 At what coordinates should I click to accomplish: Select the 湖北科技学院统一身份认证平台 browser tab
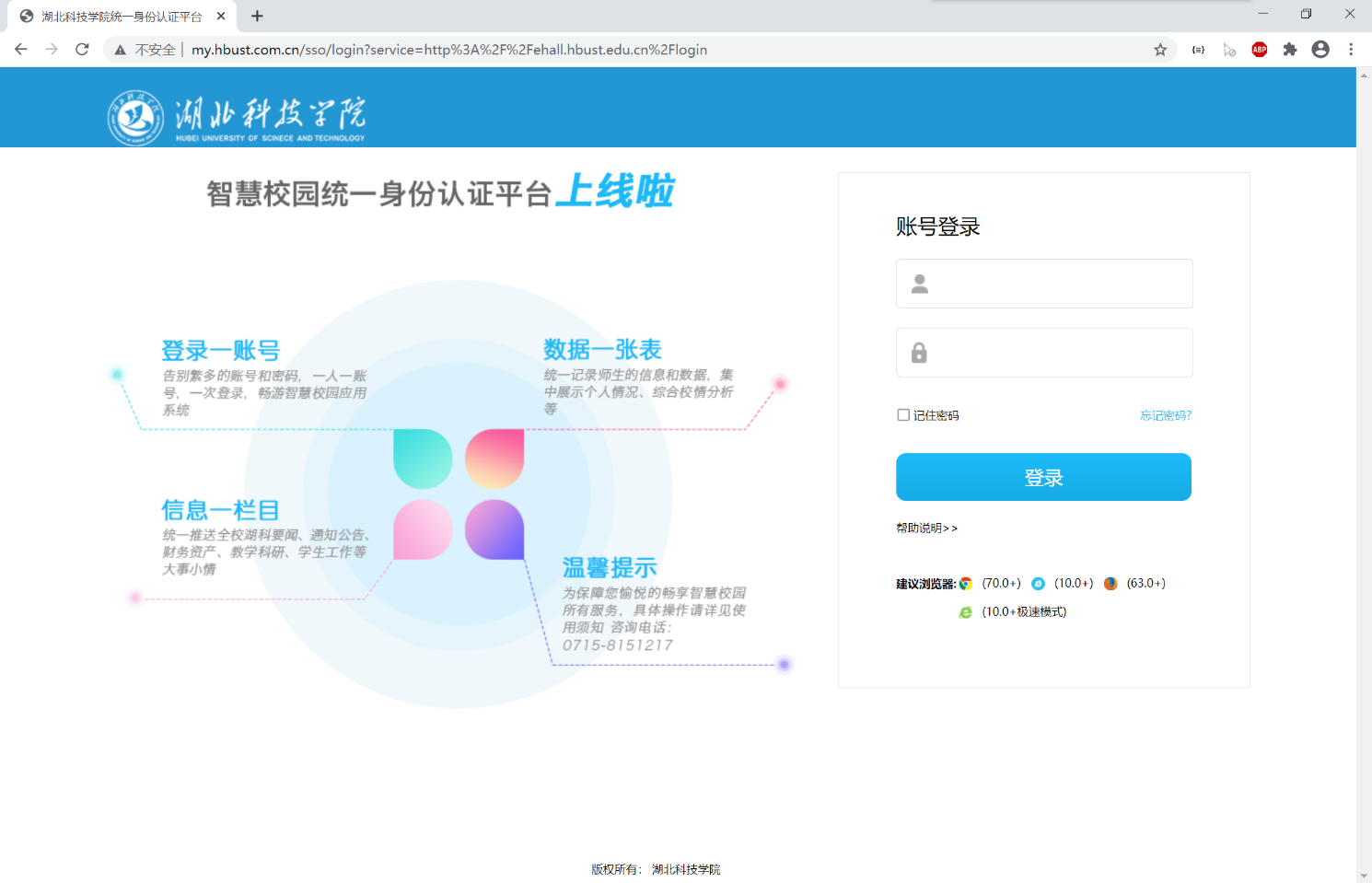[x=120, y=17]
